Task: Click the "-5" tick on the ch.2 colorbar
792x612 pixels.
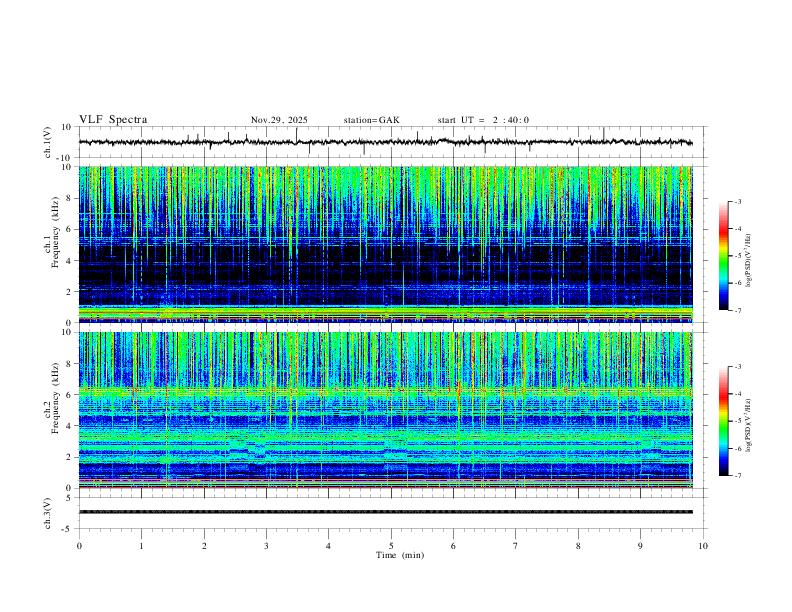Action: pyautogui.click(x=738, y=421)
